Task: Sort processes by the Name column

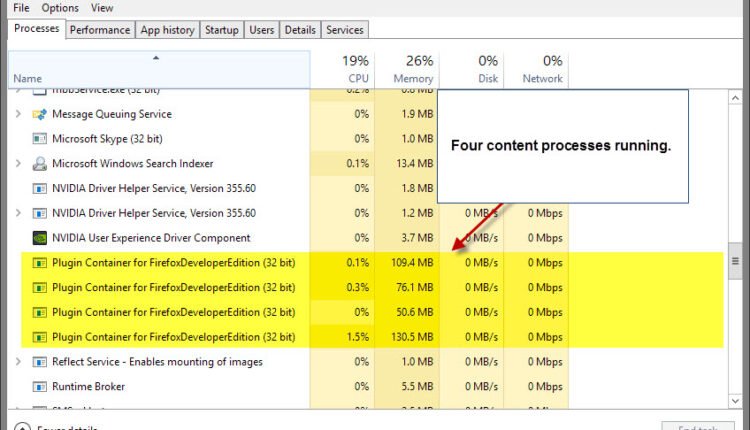Action: pyautogui.click(x=159, y=70)
